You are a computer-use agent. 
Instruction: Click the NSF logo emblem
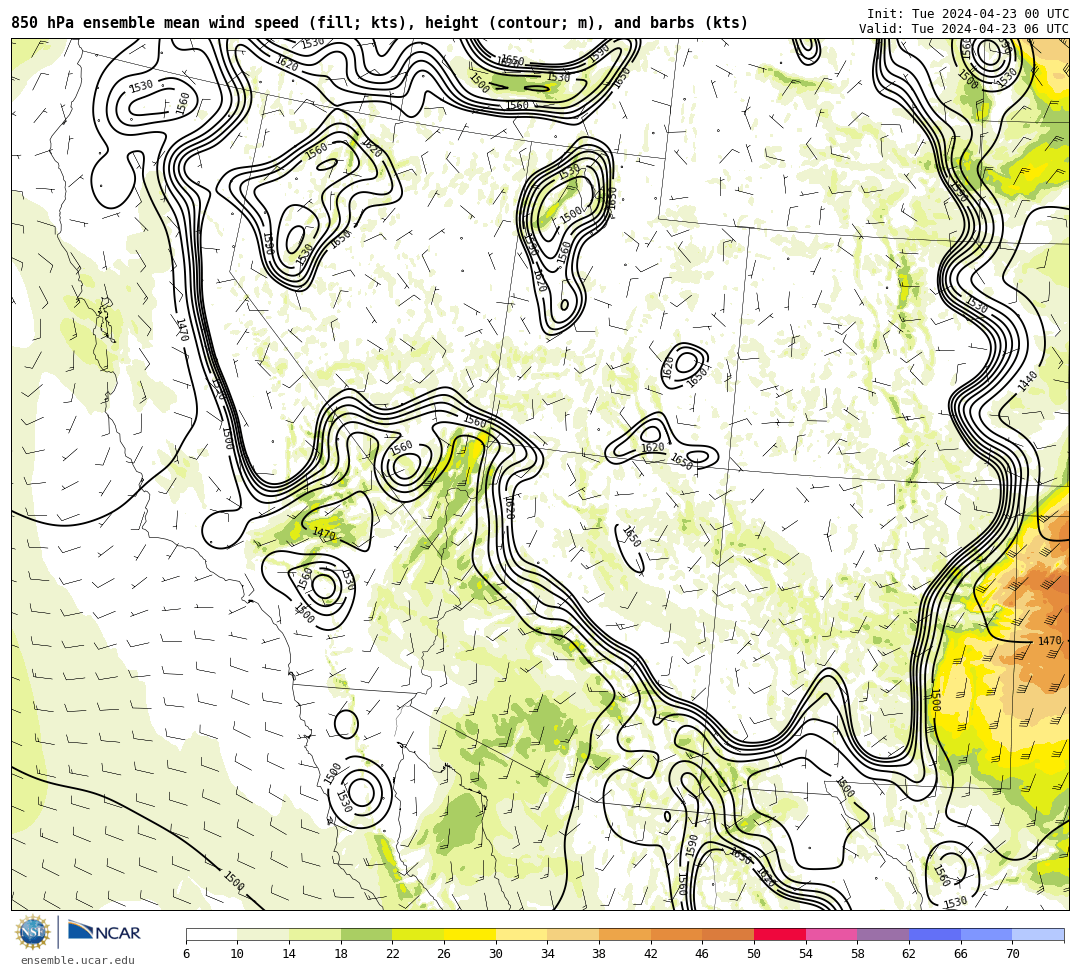click(32, 932)
